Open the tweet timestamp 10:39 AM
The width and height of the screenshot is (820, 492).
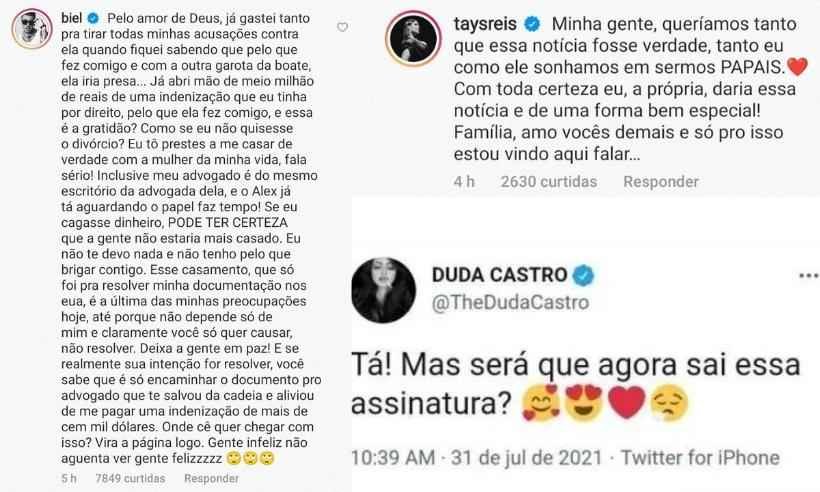393,458
